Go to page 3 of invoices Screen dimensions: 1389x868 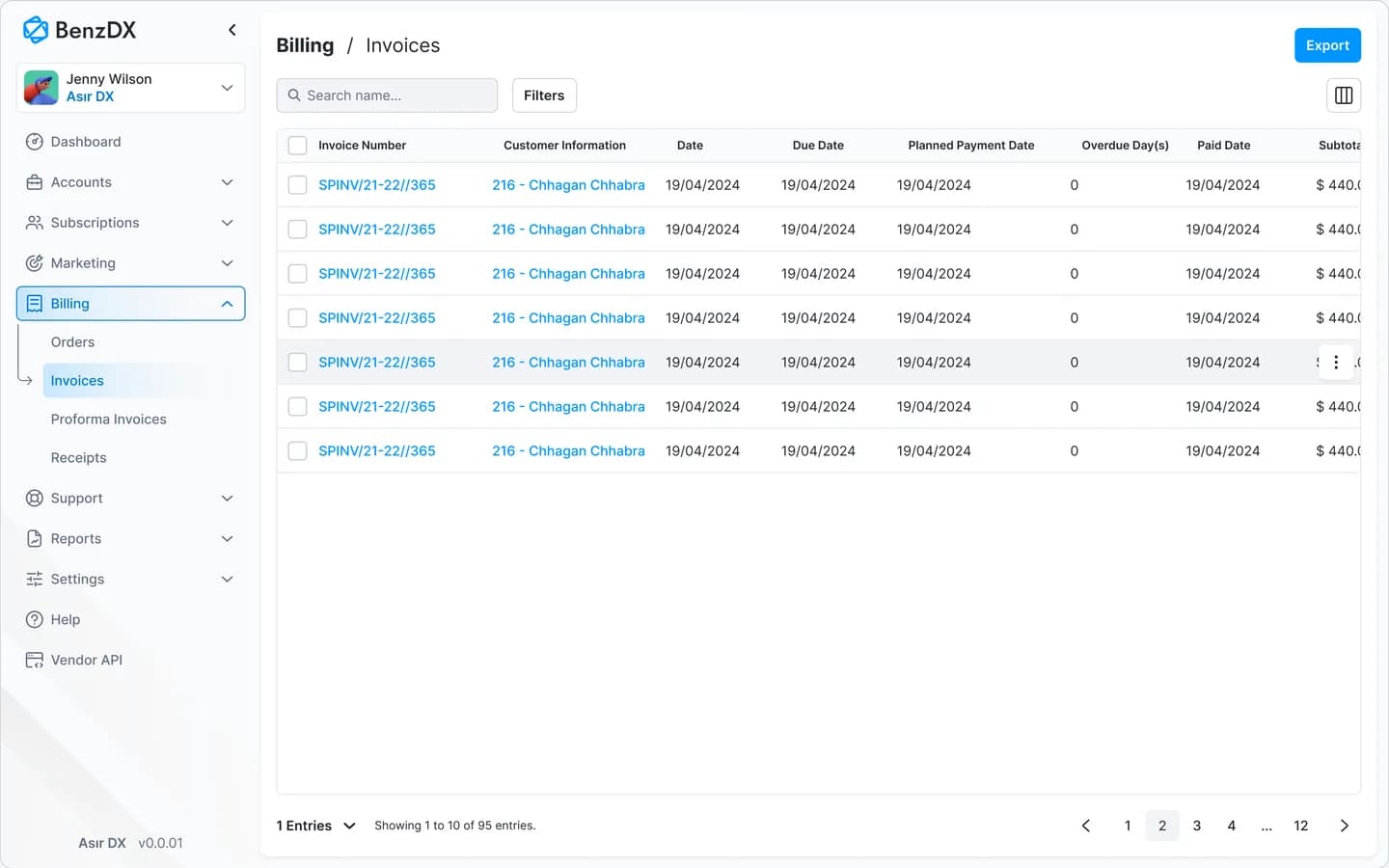click(x=1197, y=826)
